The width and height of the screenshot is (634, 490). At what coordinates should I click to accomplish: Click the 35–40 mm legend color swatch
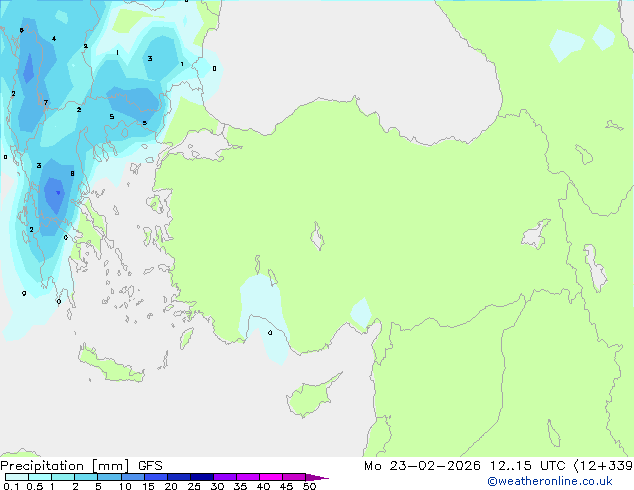click(248, 477)
